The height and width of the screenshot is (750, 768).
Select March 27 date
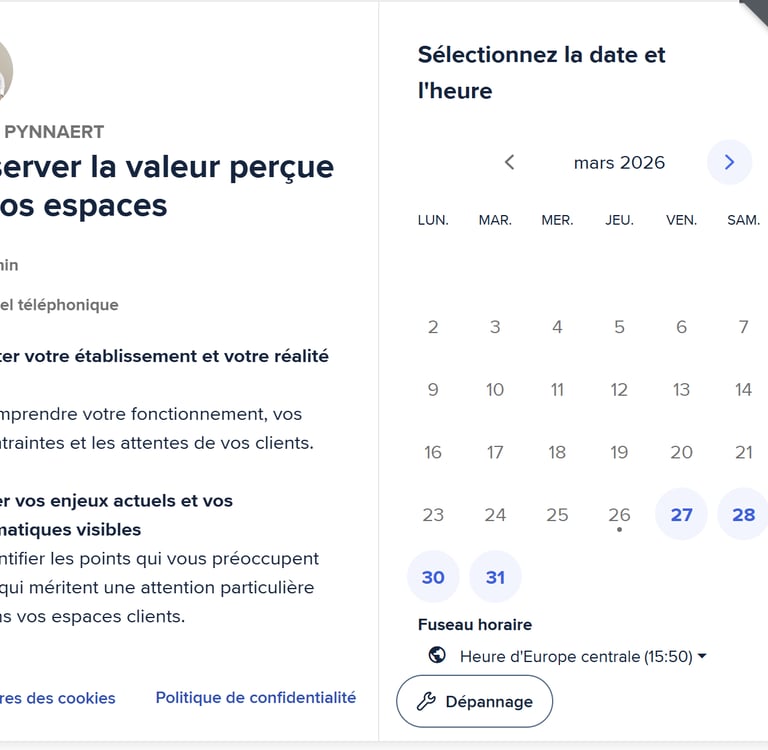(x=681, y=514)
